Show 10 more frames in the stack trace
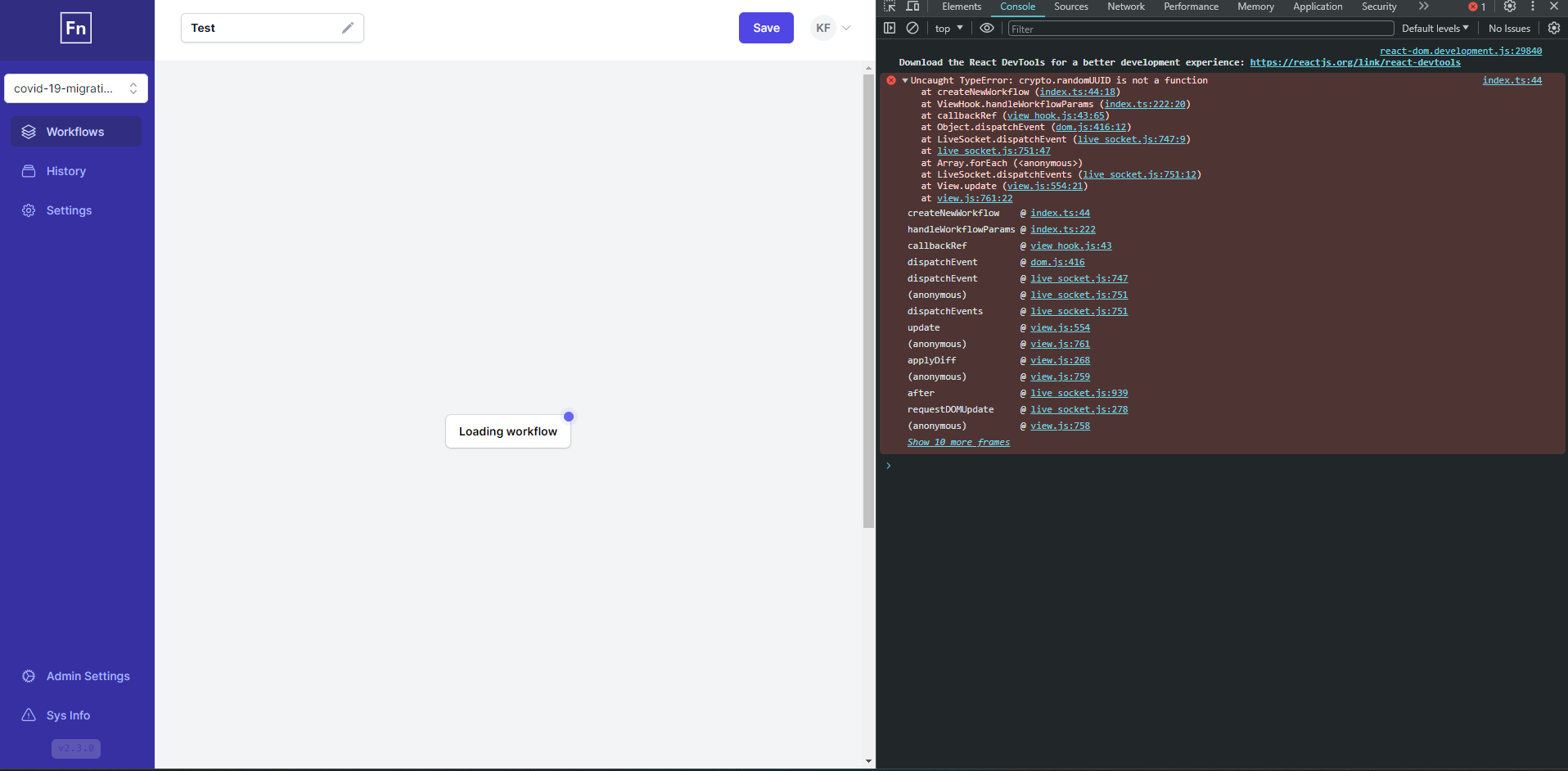This screenshot has width=1568, height=771. pyautogui.click(x=958, y=442)
